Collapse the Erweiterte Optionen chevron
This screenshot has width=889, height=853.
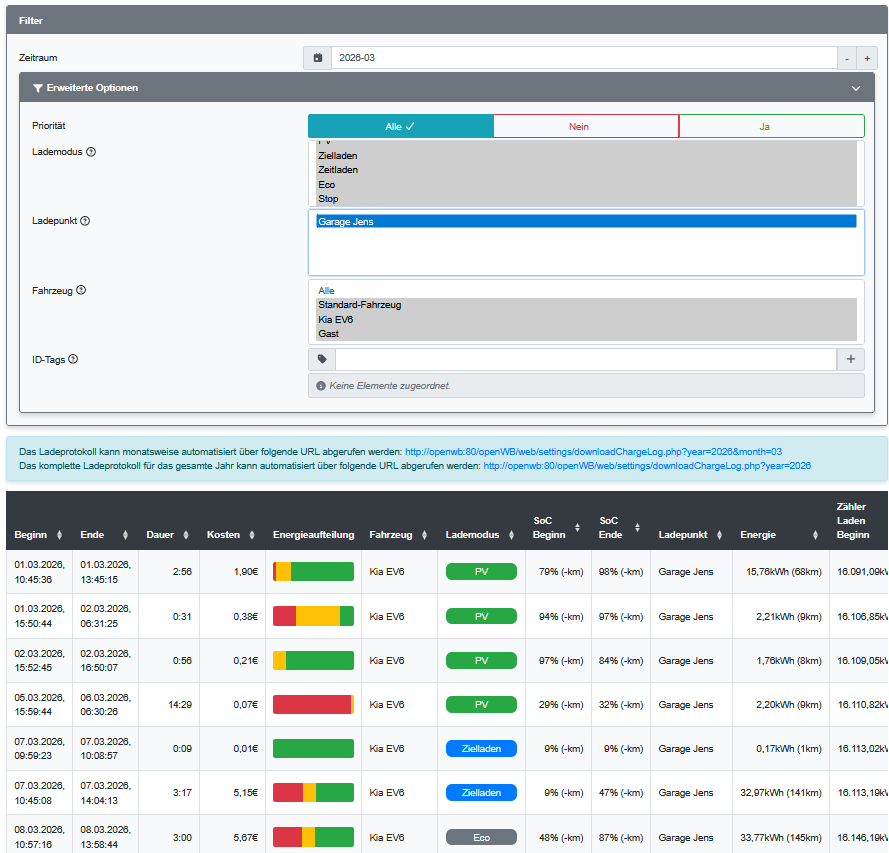click(855, 88)
